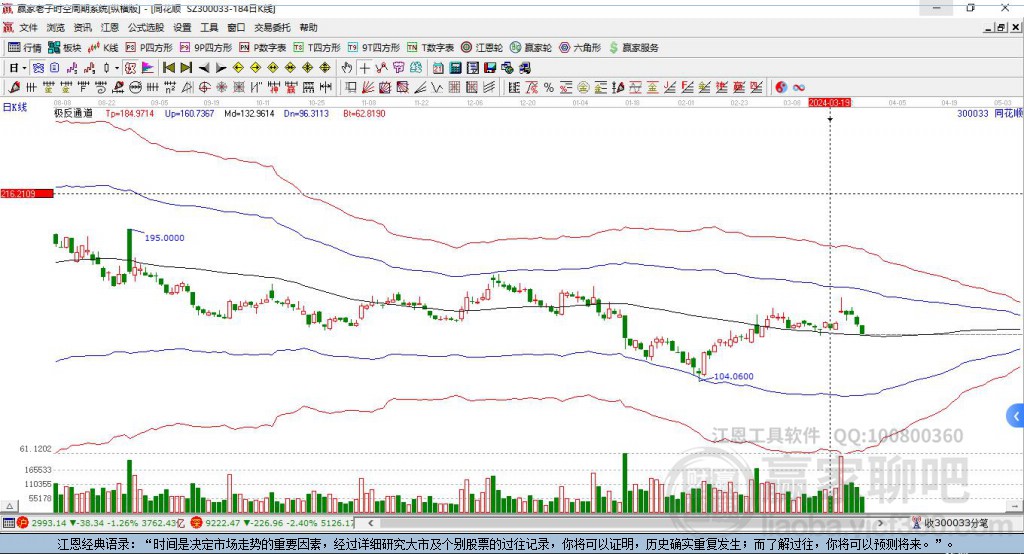Toggle the highlighted 权 icon in toolbar
Image resolution: width=1024 pixels, height=554 pixels.
(130, 68)
